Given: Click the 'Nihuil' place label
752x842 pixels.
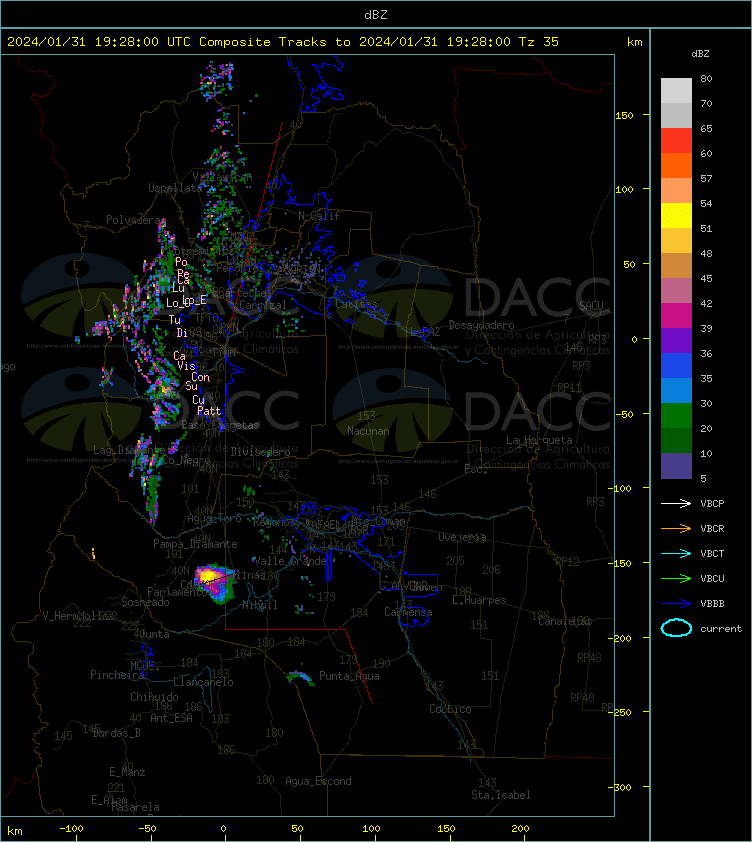Looking at the screenshot, I should (x=260, y=605).
